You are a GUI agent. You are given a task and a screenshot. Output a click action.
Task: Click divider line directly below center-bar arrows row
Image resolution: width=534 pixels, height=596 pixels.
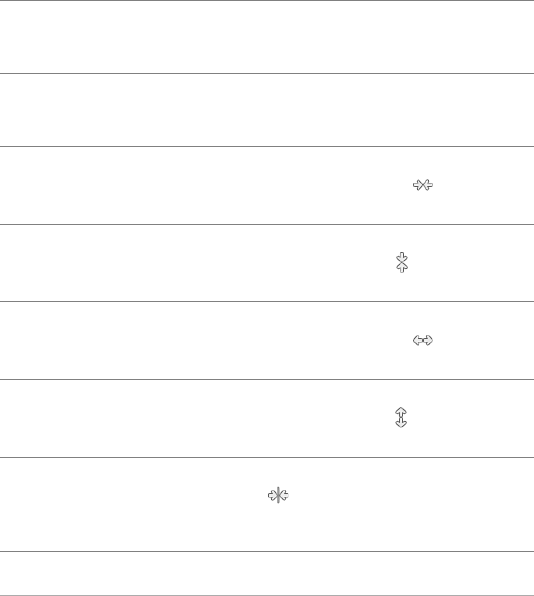point(267,551)
